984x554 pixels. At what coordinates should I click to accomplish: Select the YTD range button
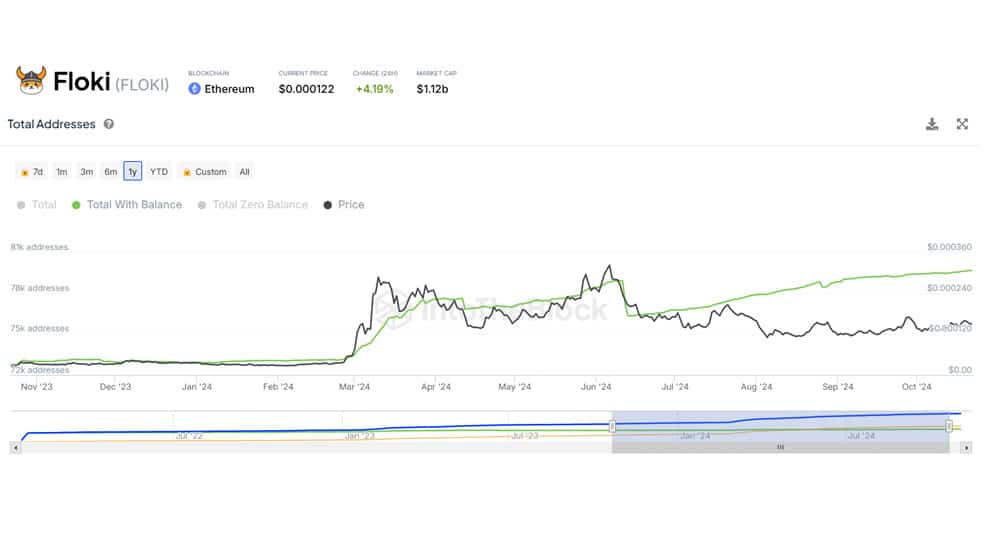(x=159, y=171)
